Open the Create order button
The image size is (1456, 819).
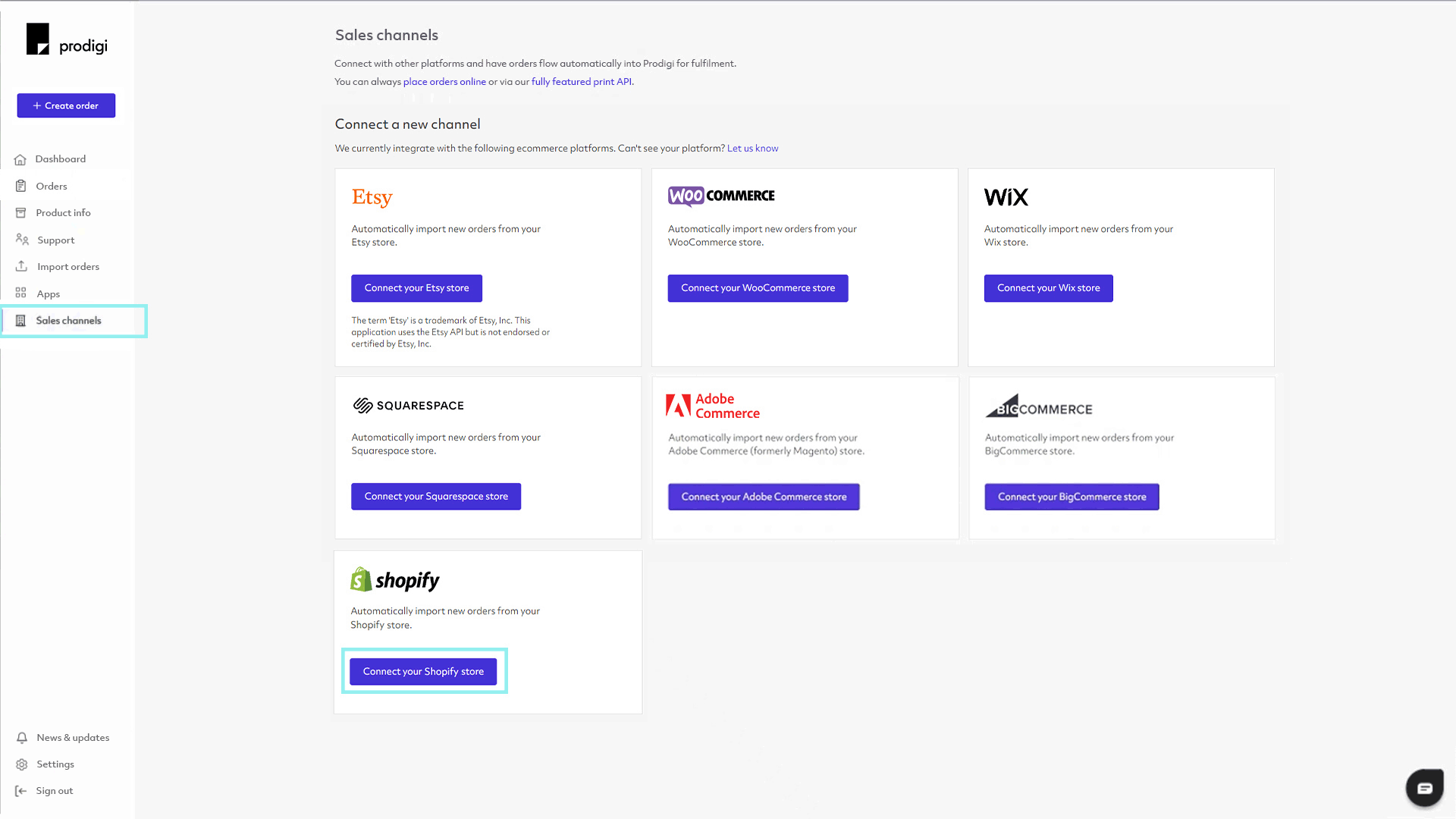click(x=65, y=105)
